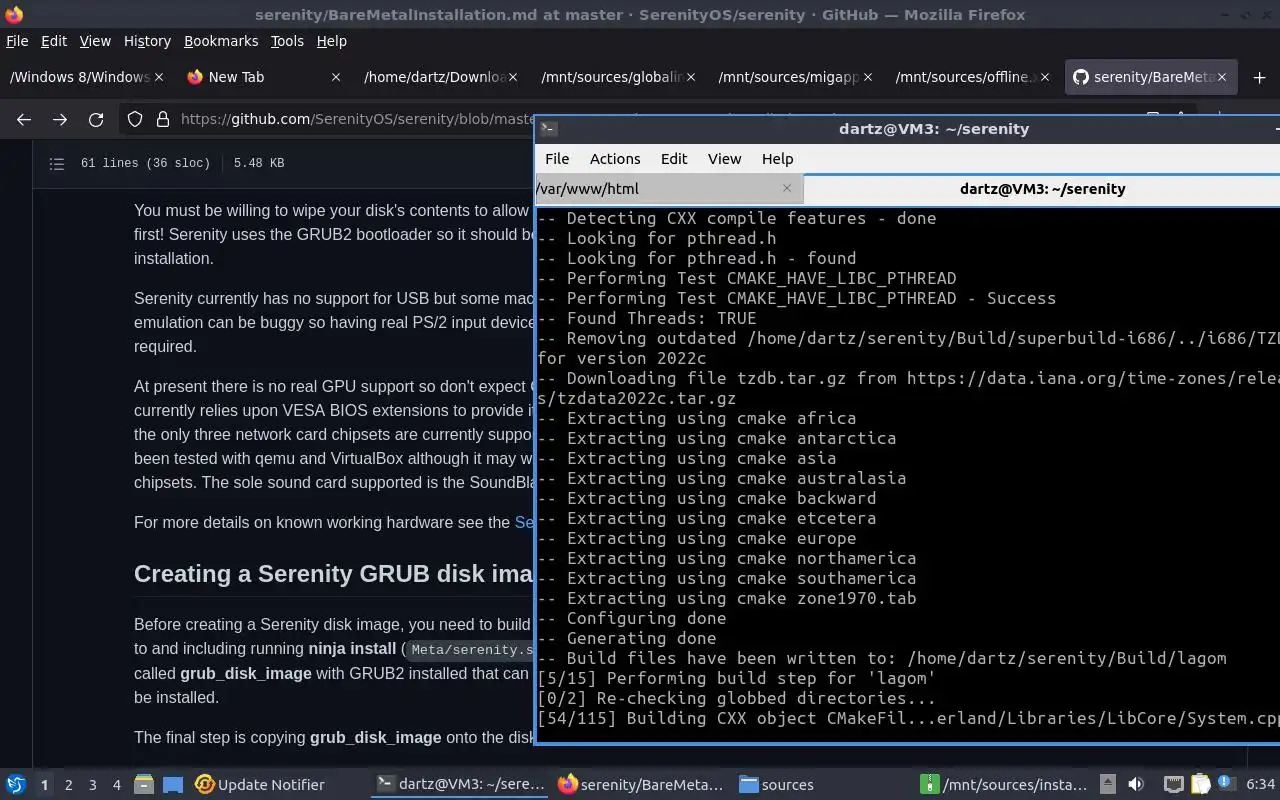The width and height of the screenshot is (1280, 800).
Task: Close the '/Windows 8/Windows' Firefox tab
Action: tap(158, 77)
